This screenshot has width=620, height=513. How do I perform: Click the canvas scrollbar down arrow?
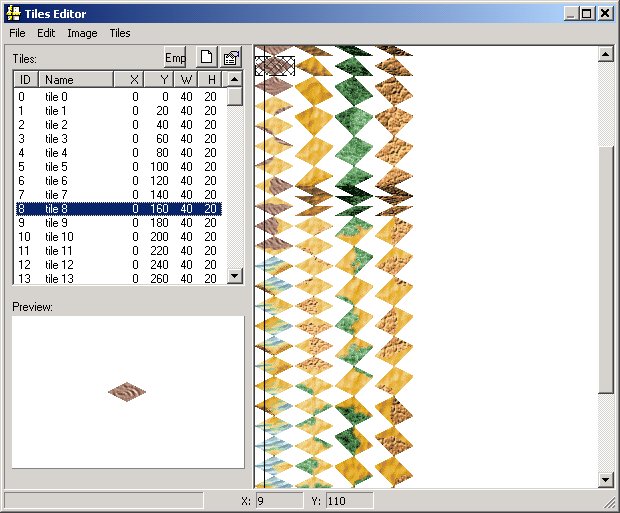pos(605,479)
